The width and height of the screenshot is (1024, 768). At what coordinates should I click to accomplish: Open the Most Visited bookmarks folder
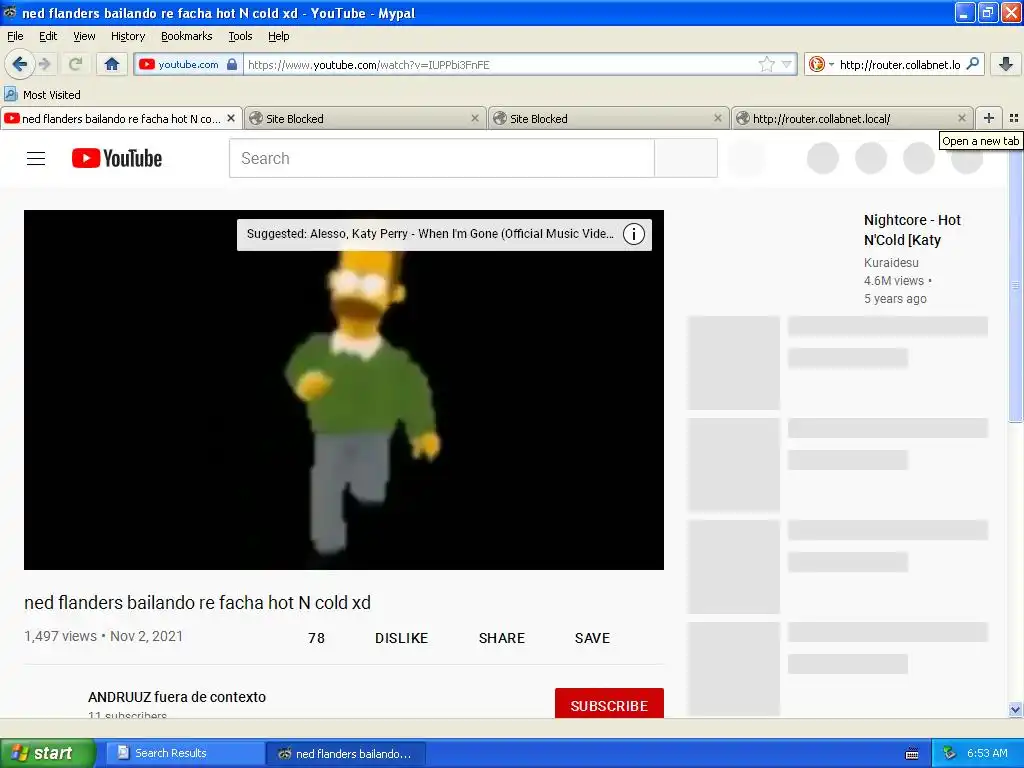[x=42, y=95]
